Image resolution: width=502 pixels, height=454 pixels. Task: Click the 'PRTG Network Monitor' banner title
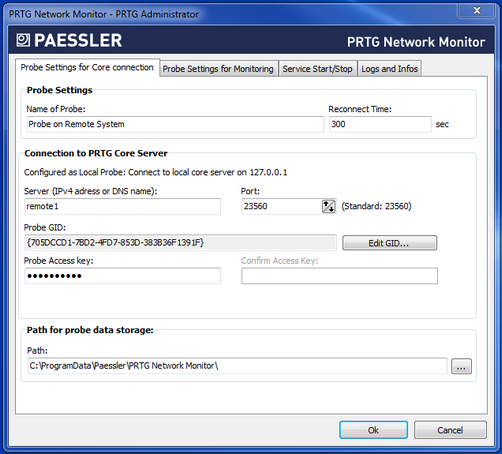[x=416, y=42]
